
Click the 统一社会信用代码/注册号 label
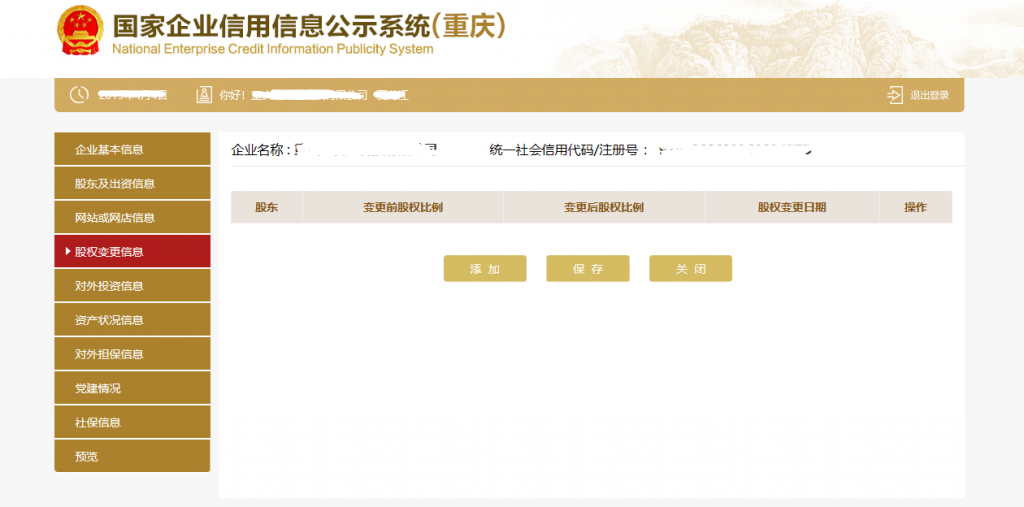point(568,150)
